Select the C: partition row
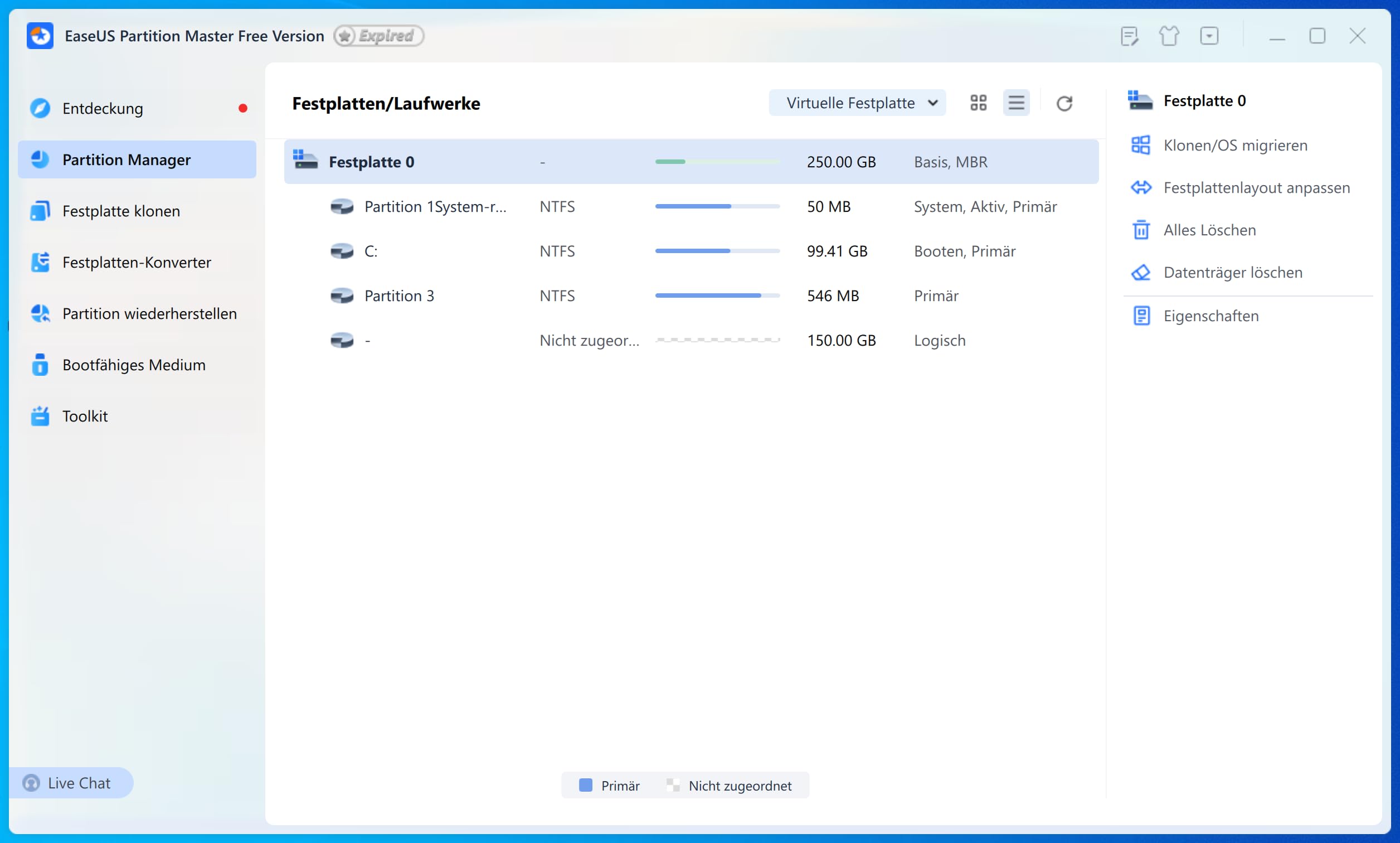Image resolution: width=1400 pixels, height=843 pixels. (692, 251)
